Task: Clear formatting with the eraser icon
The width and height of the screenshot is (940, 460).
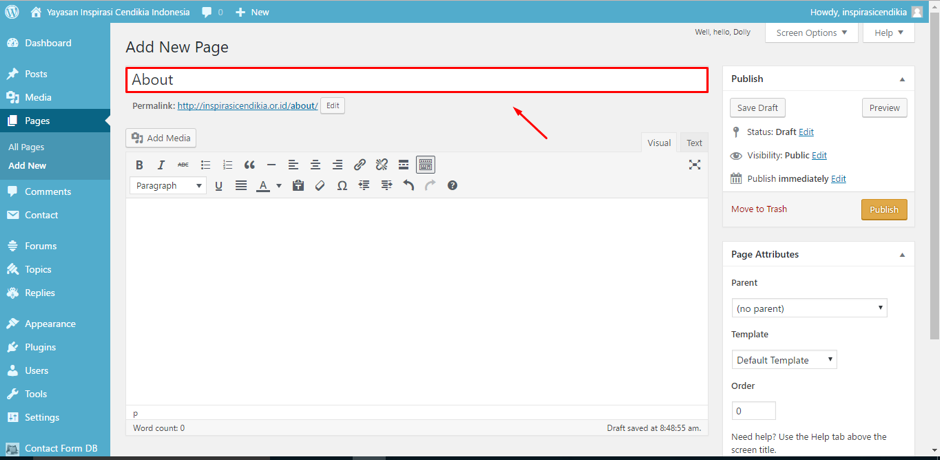Action: (x=320, y=186)
